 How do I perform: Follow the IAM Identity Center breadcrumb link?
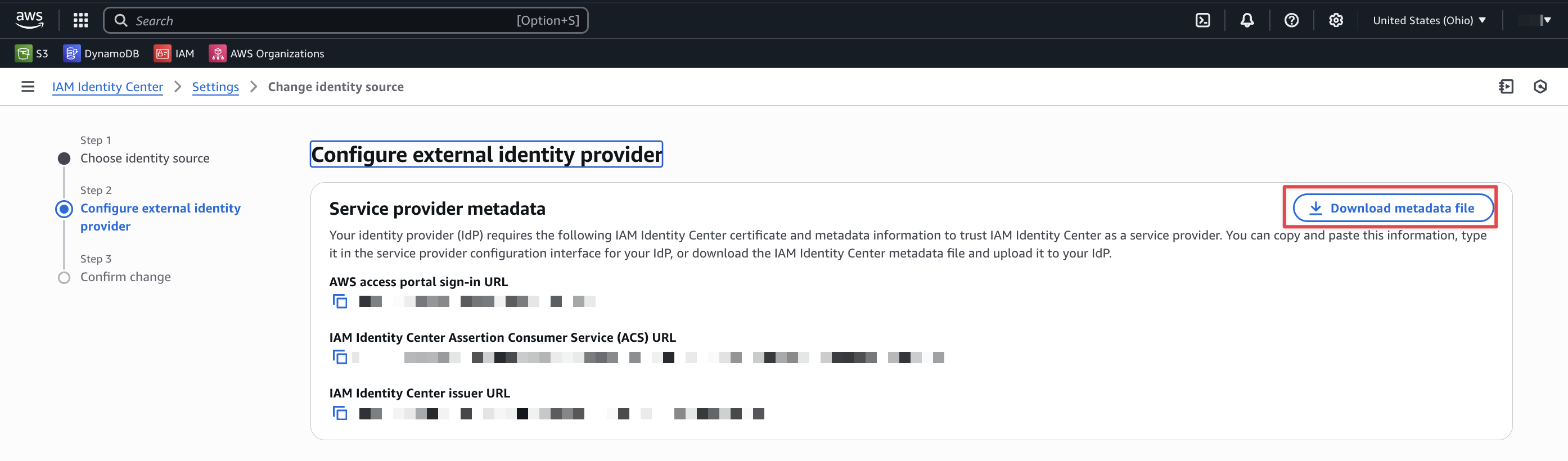[107, 87]
